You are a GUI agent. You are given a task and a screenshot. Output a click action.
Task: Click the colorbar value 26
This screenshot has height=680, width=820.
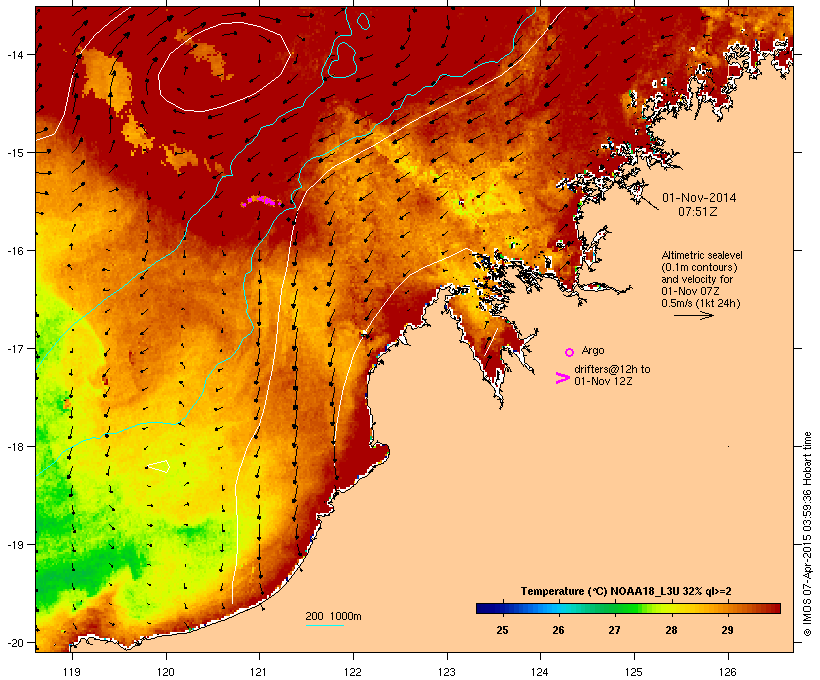click(x=558, y=630)
